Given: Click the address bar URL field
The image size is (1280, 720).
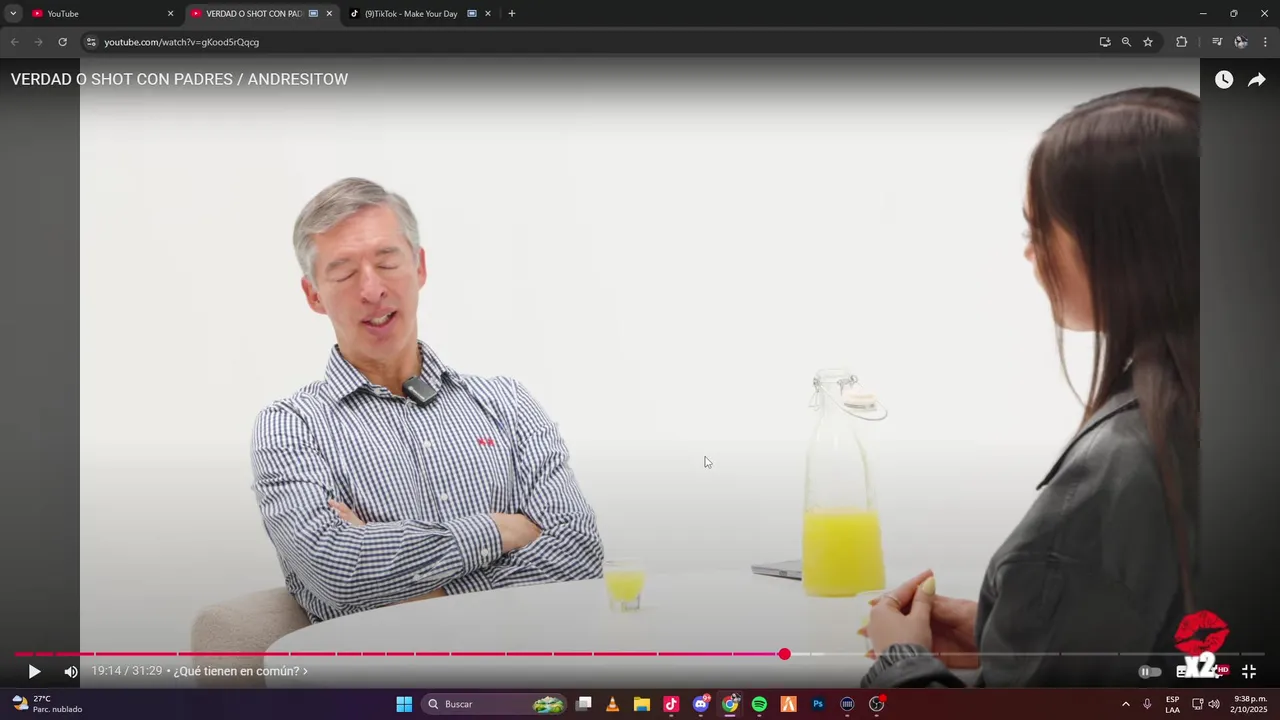Looking at the screenshot, I should pyautogui.click(x=590, y=42).
